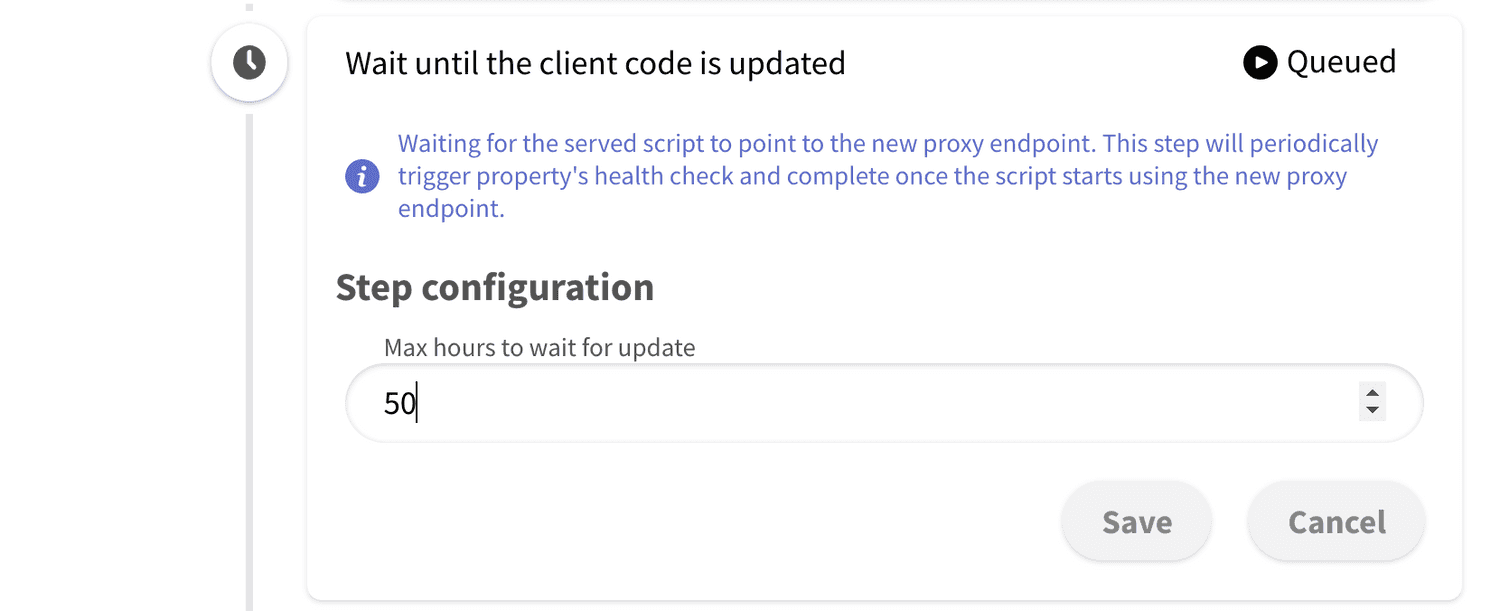Cancel the step configuration changes
This screenshot has width=1500, height=611.
click(1336, 522)
